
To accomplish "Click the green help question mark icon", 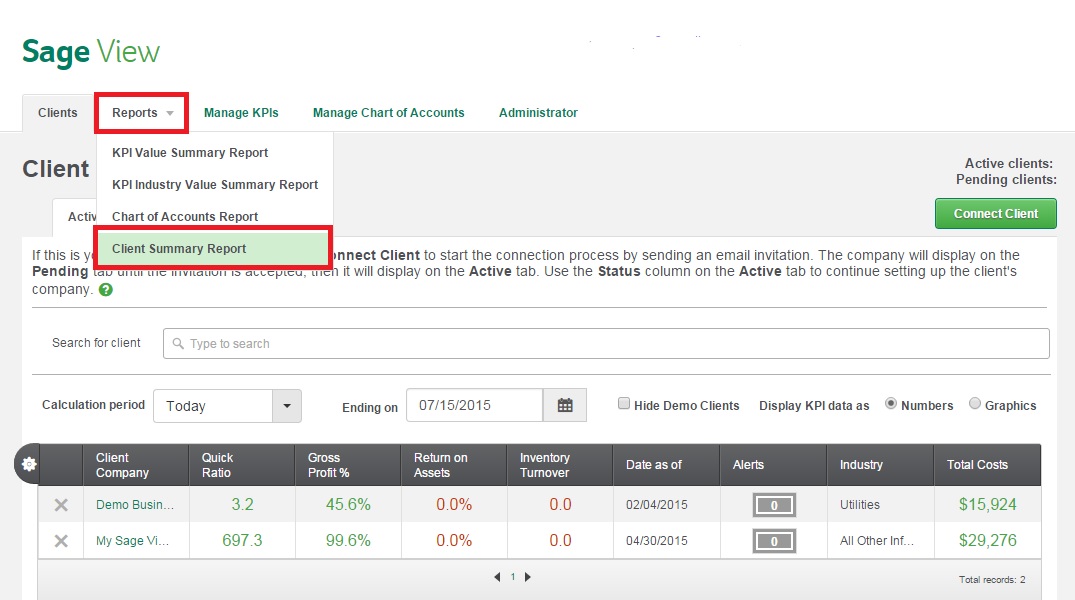I will pyautogui.click(x=106, y=290).
